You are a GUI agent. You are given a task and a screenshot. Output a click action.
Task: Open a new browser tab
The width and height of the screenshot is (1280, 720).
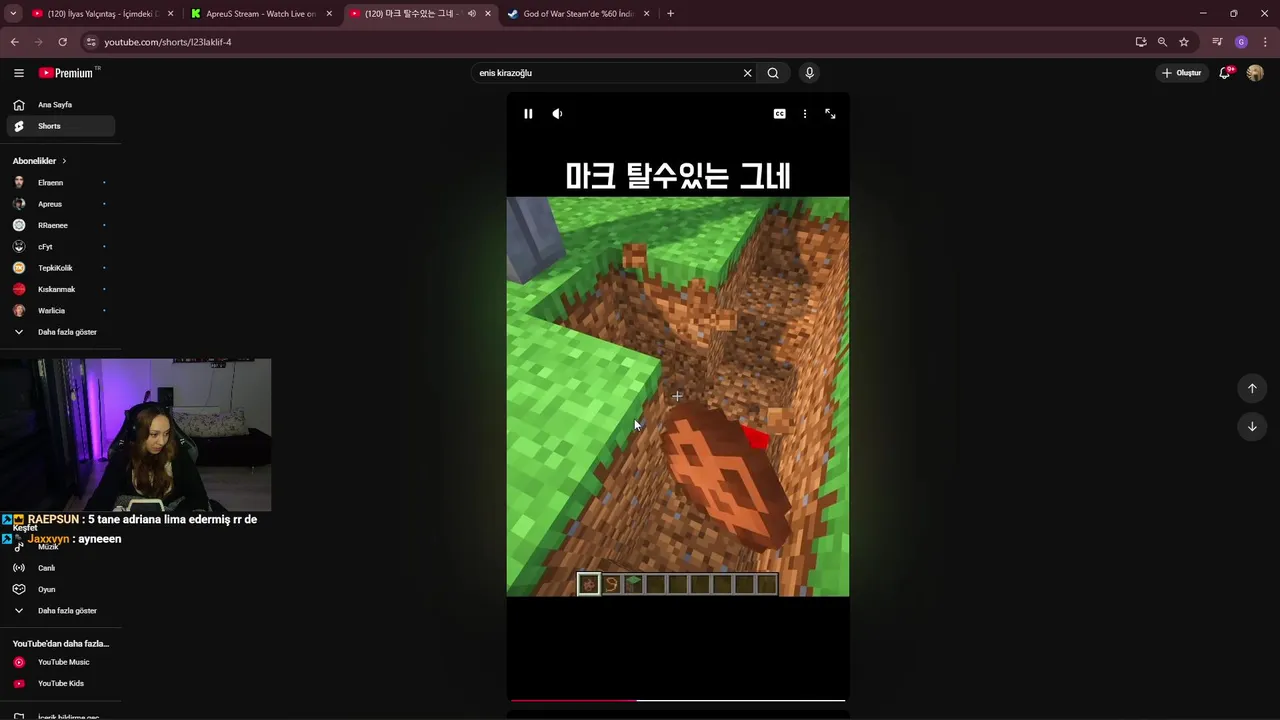tap(670, 14)
